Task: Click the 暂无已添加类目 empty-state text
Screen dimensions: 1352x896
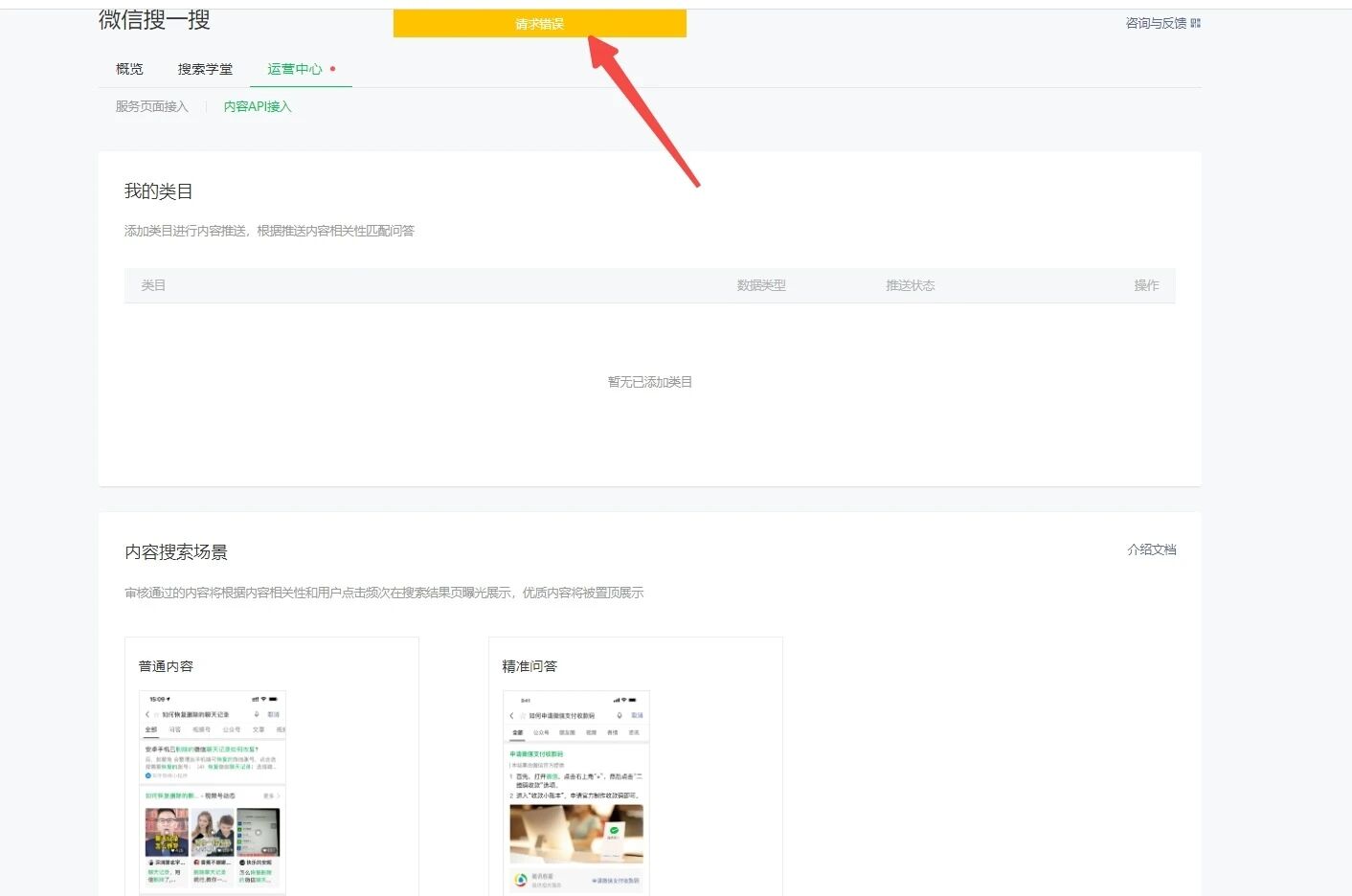Action: pyautogui.click(x=650, y=382)
